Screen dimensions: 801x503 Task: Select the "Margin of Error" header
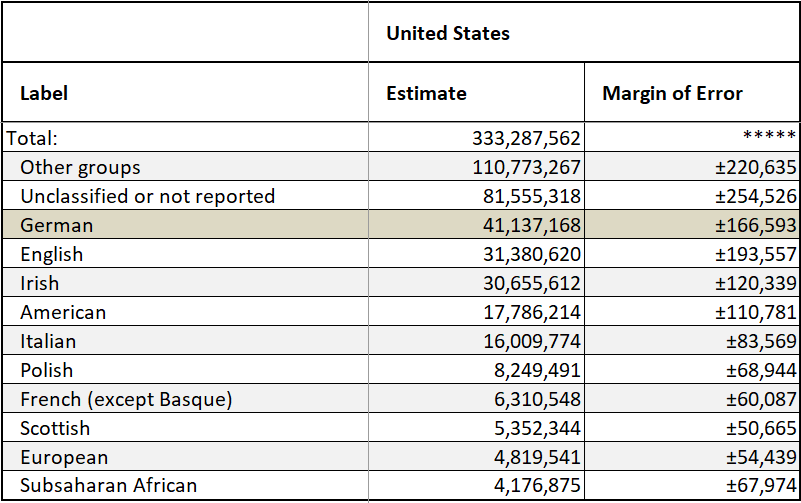[672, 93]
